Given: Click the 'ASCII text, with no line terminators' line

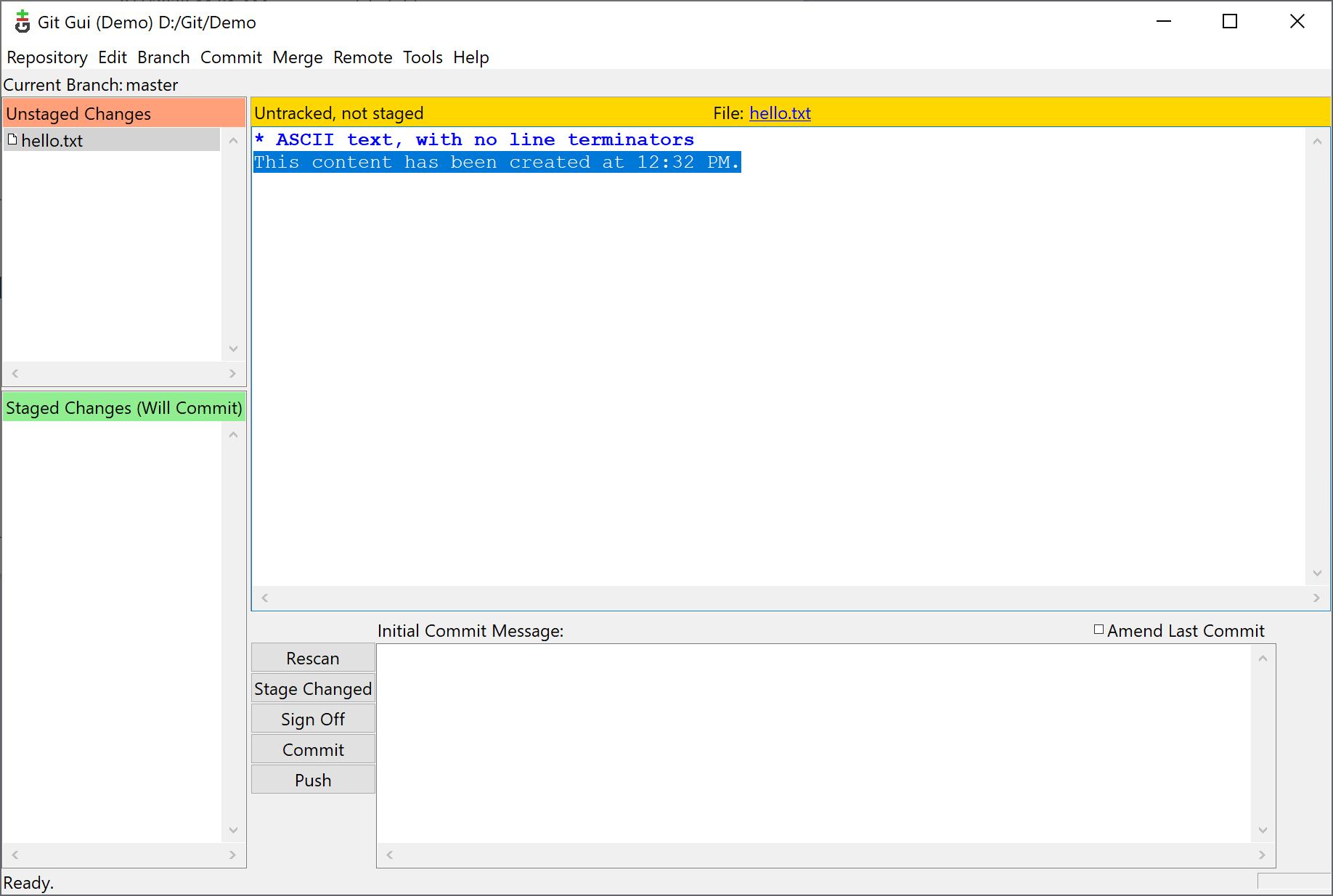Looking at the screenshot, I should [x=474, y=139].
